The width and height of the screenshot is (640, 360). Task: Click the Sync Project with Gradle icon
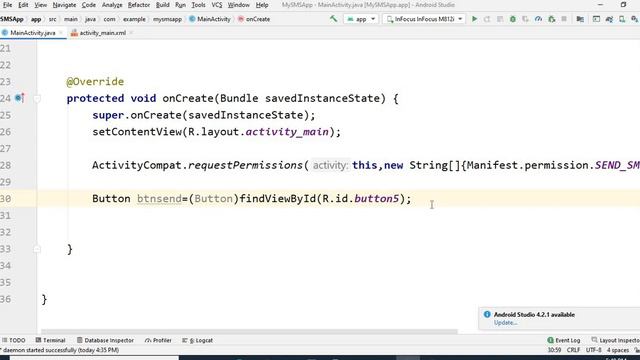pyautogui.click(x=609, y=19)
